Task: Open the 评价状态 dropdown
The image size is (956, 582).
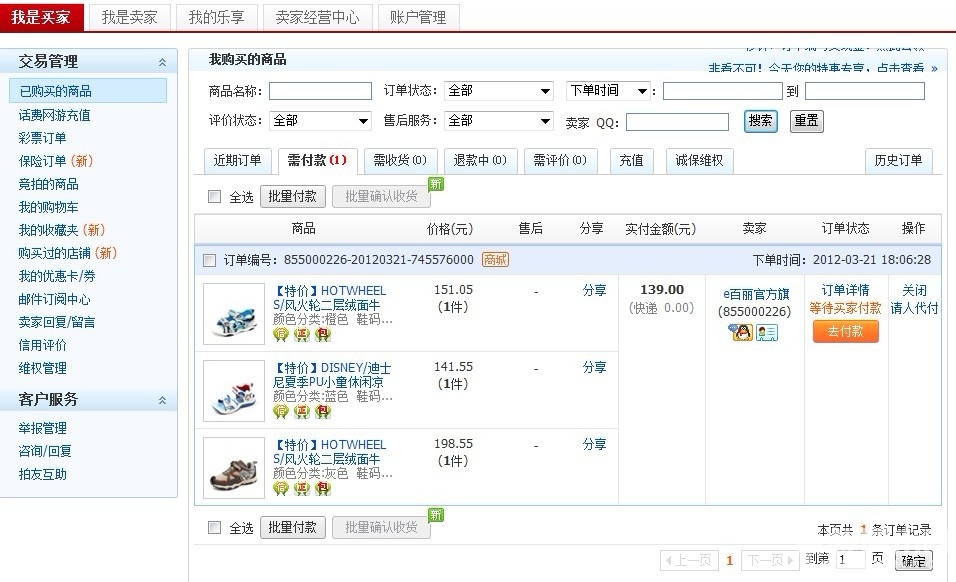Action: point(319,121)
